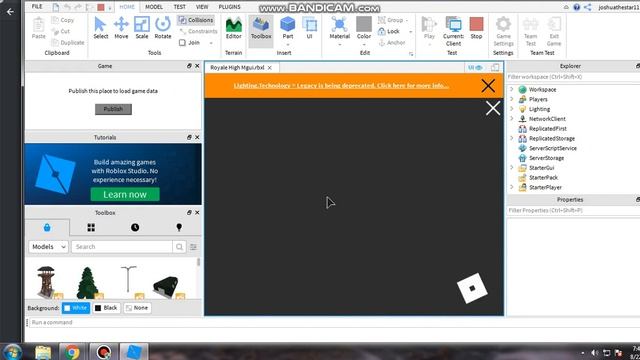This screenshot has width=640, height=360.
Task: Stop the running test
Action: coord(476,28)
